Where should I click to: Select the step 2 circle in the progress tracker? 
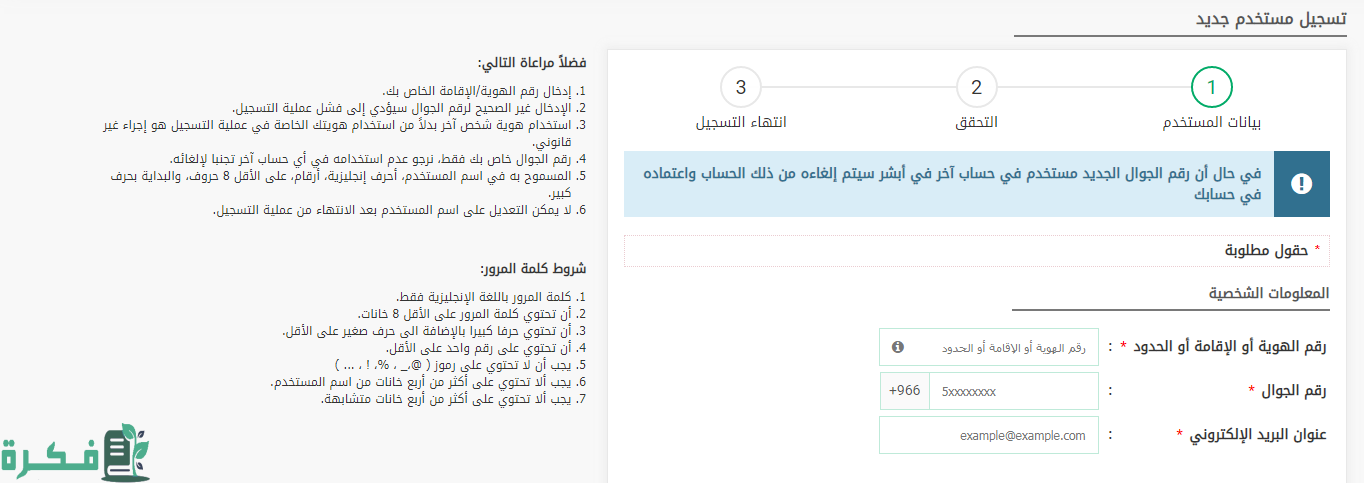tap(976, 88)
